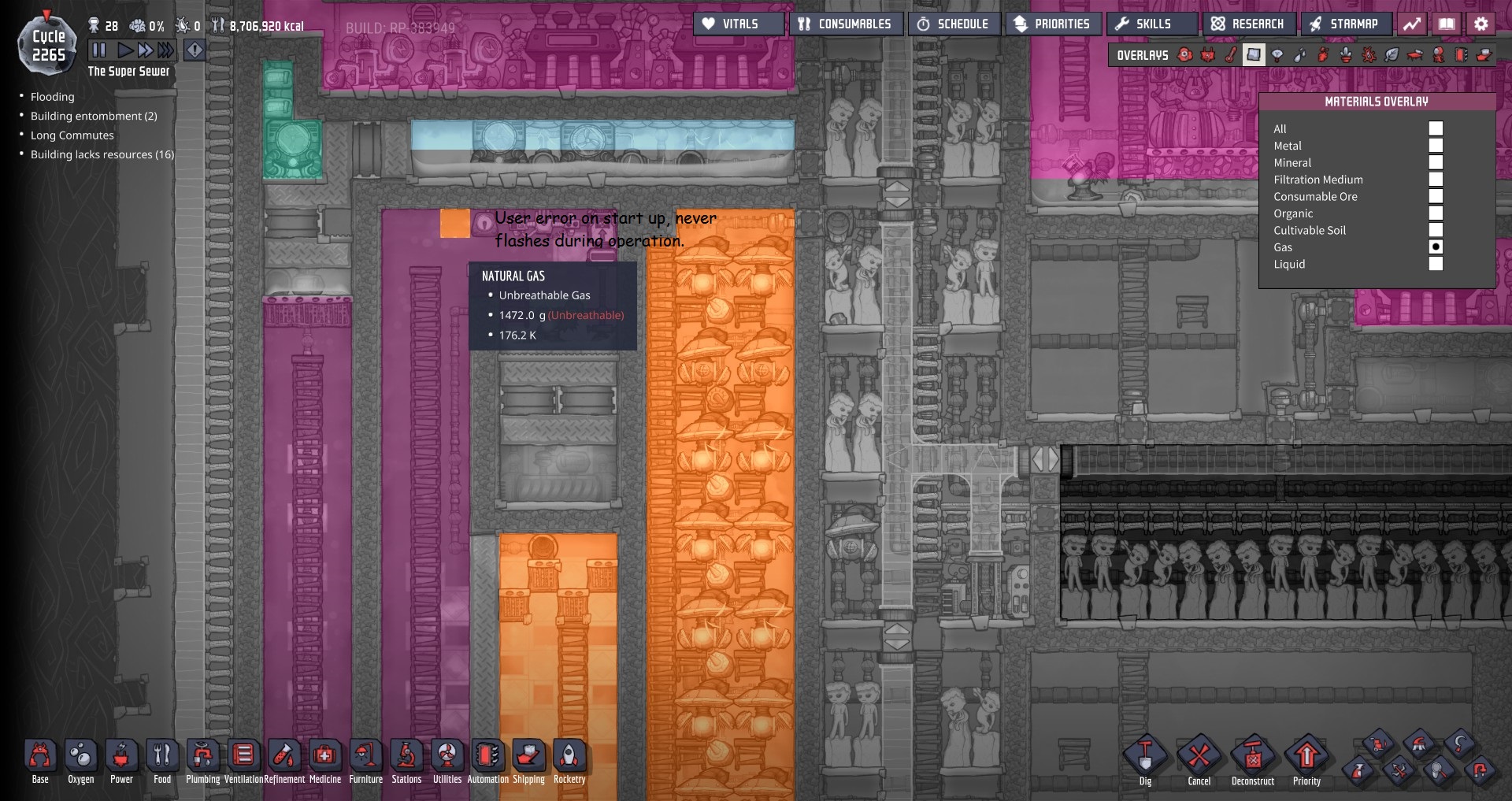Open the Plumbing build menu

tap(202, 758)
